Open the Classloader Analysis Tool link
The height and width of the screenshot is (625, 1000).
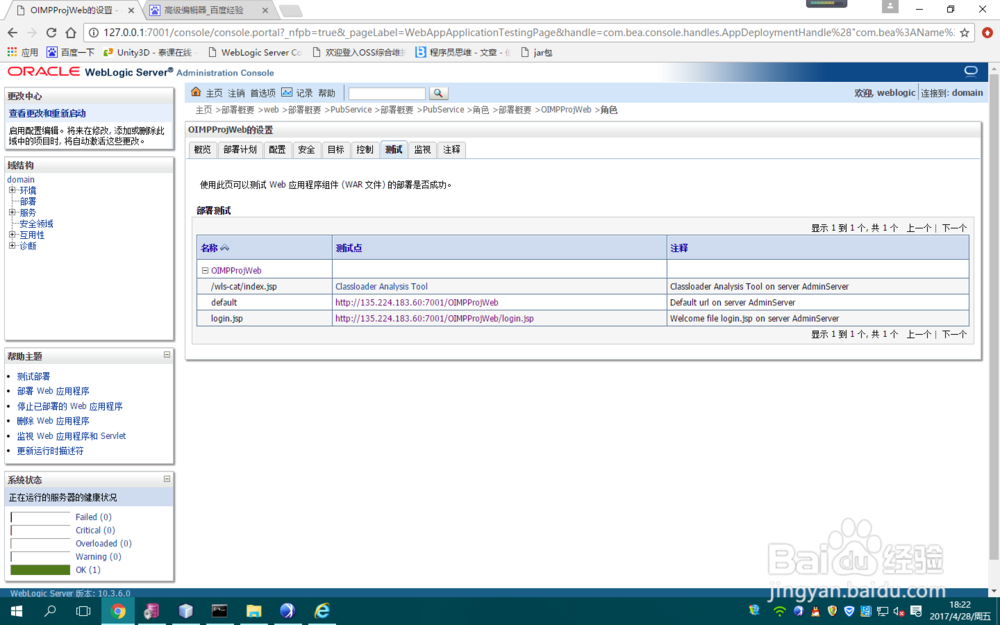click(381, 286)
